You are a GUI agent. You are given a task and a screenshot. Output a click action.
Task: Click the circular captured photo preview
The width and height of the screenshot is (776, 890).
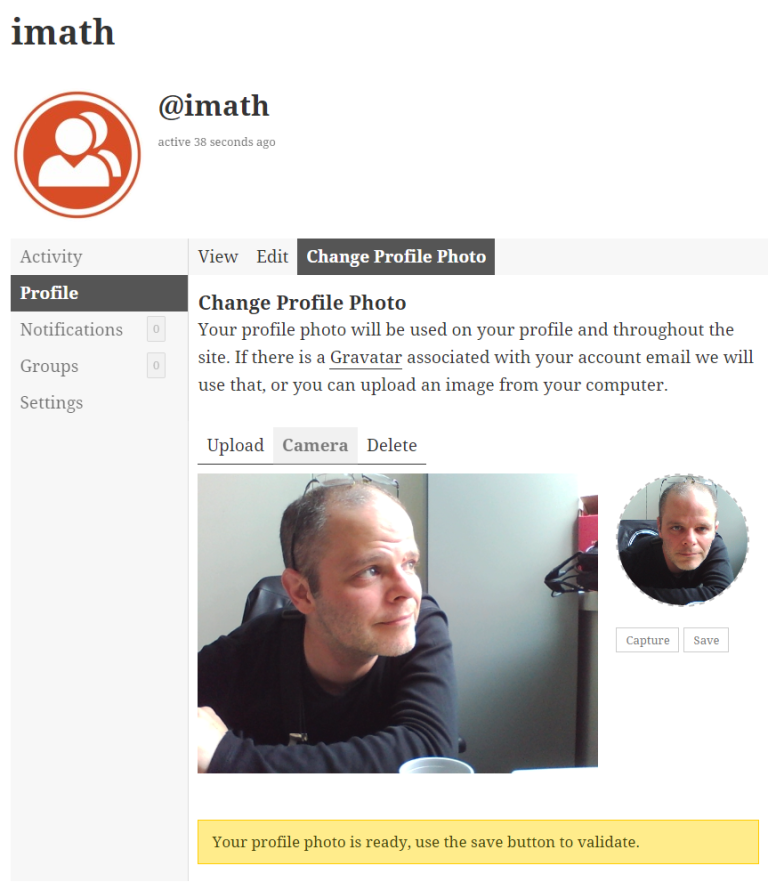(682, 540)
